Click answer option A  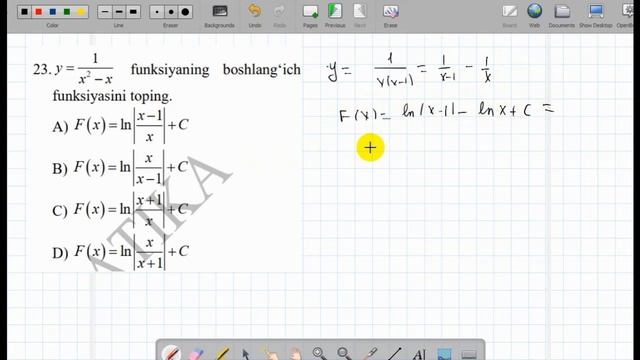click(x=120, y=125)
